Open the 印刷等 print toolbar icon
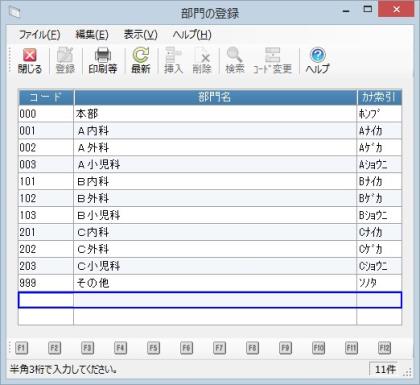 tap(103, 61)
